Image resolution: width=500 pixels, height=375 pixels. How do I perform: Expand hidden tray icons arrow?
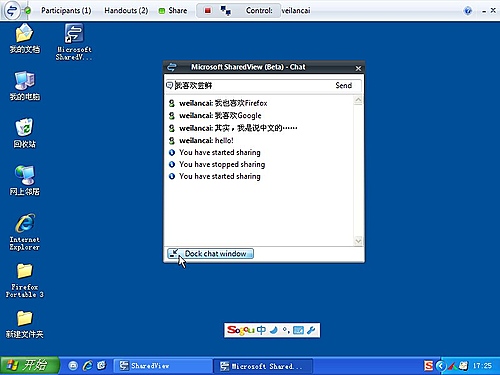(441, 366)
